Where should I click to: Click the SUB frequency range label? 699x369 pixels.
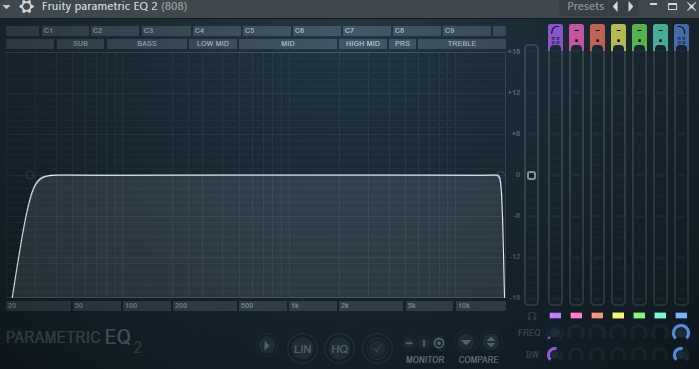tap(80, 44)
